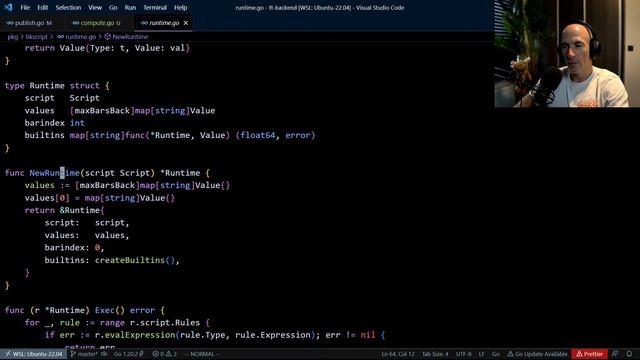Click the 'type Runtime struct' line

coord(57,86)
